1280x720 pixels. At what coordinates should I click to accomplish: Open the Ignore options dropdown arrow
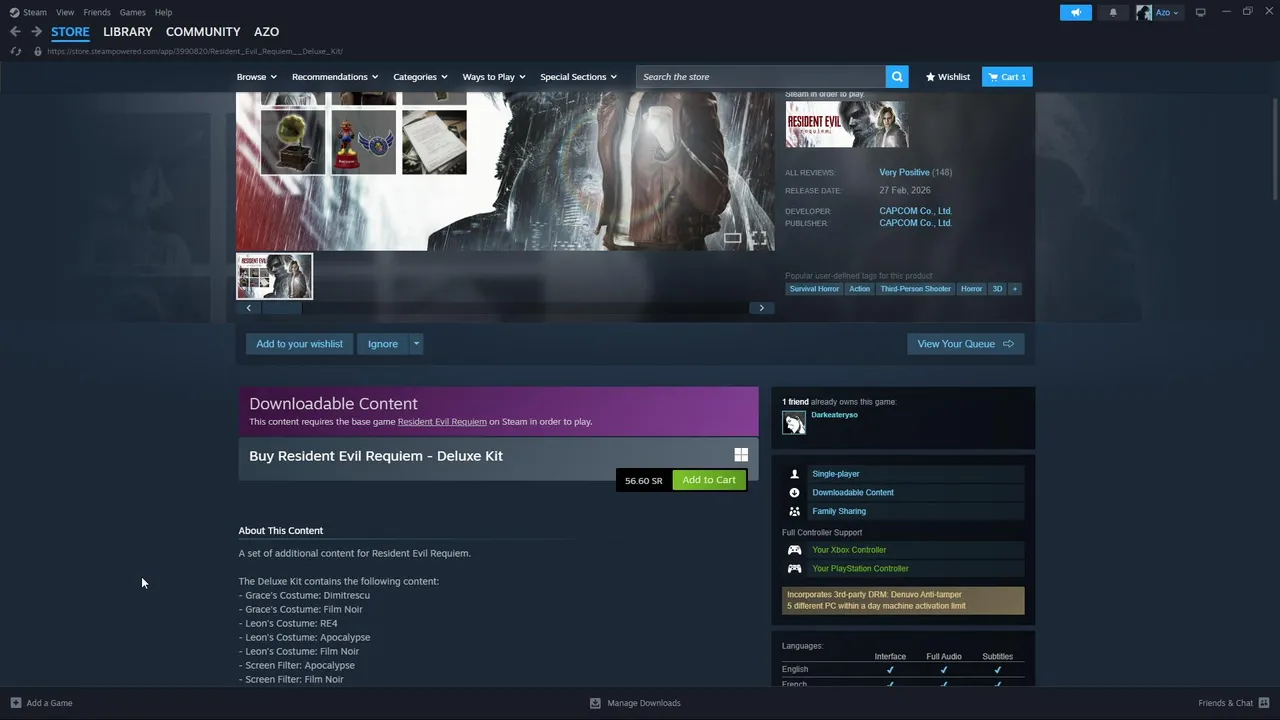[416, 344]
